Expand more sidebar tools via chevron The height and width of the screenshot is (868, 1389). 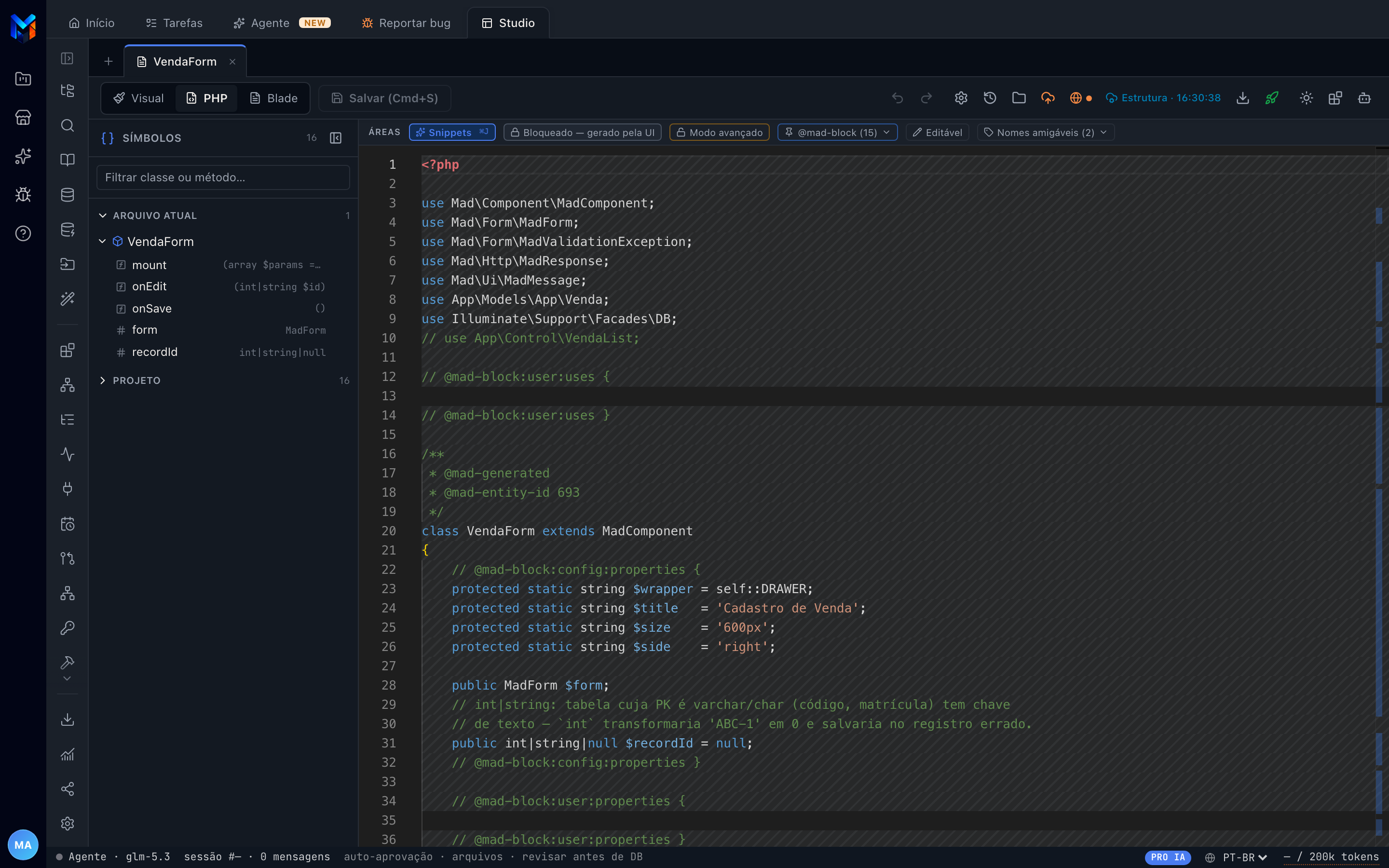point(67,678)
